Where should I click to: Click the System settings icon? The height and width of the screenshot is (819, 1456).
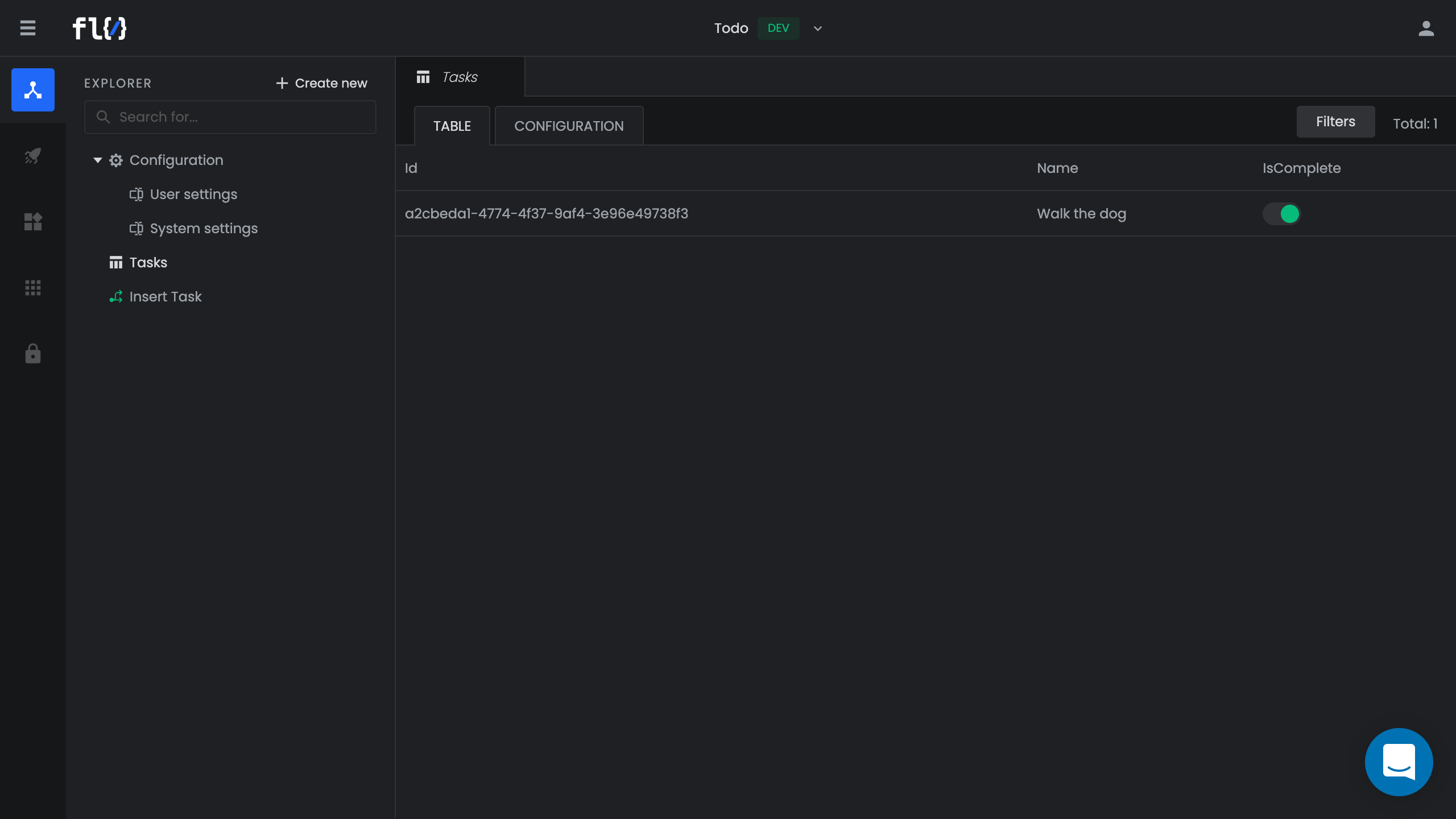(136, 229)
